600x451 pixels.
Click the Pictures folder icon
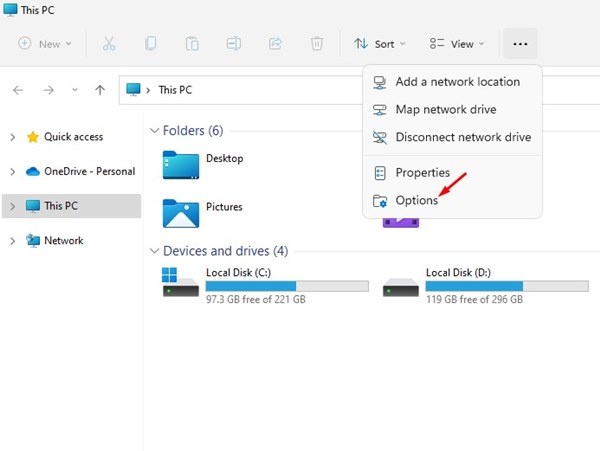[181, 213]
